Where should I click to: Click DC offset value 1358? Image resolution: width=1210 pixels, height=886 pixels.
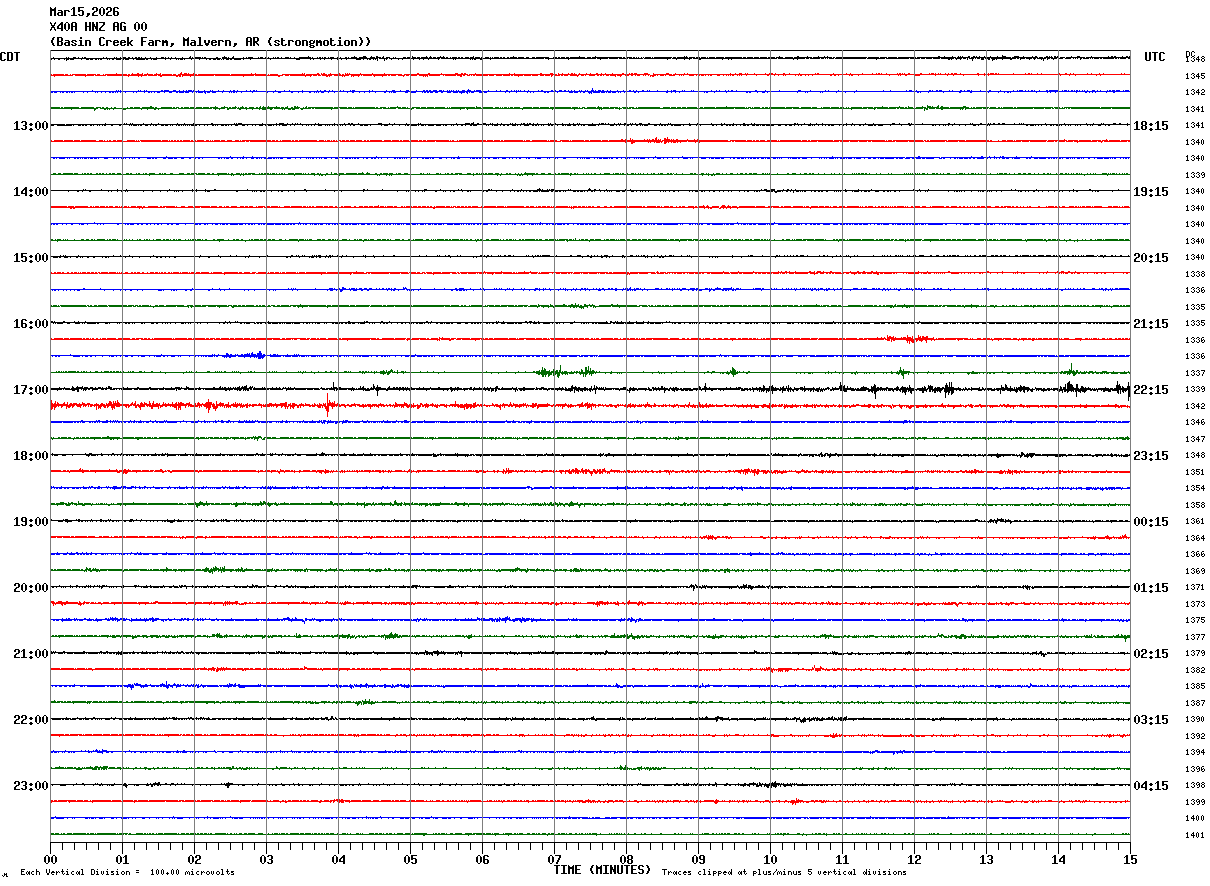point(1195,505)
